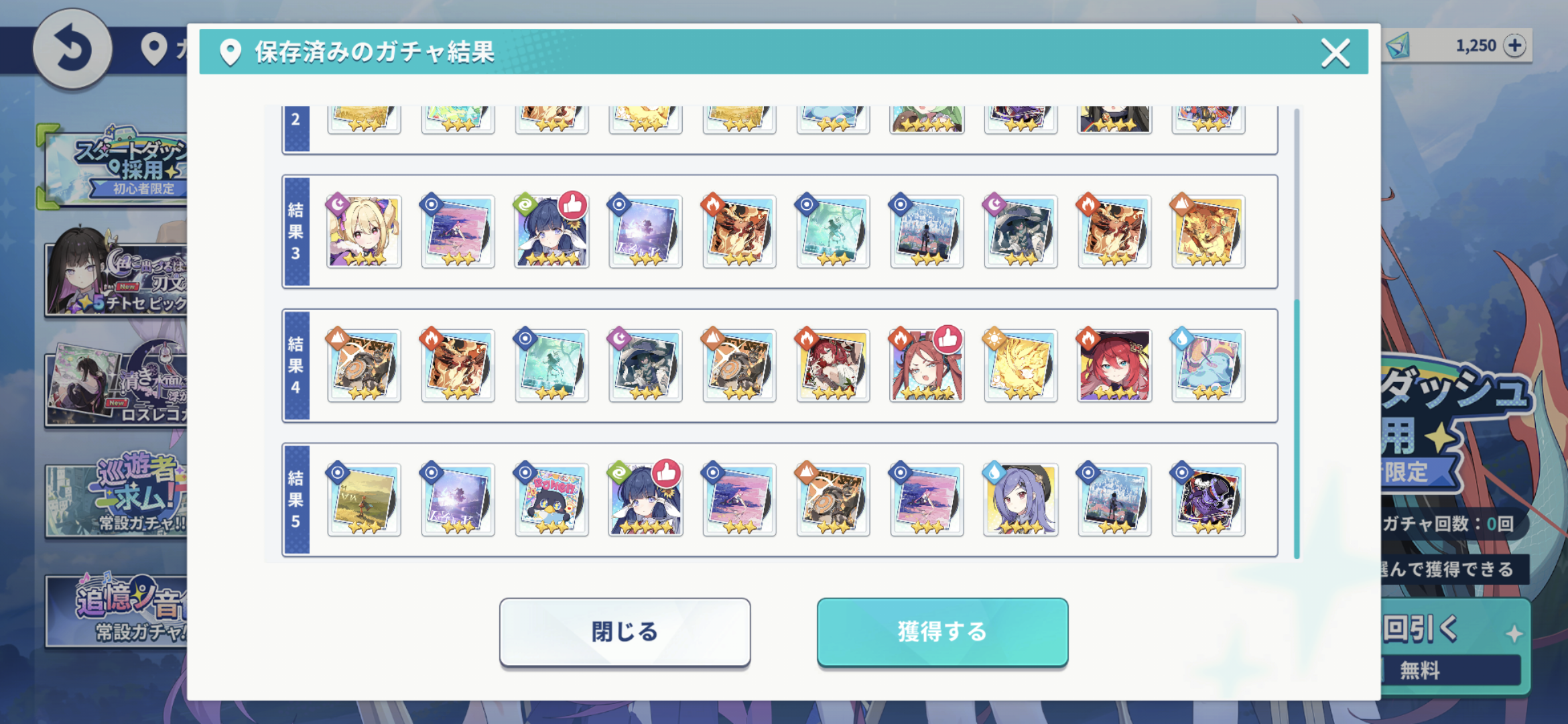Select the 結果5 result row label

click(x=296, y=500)
